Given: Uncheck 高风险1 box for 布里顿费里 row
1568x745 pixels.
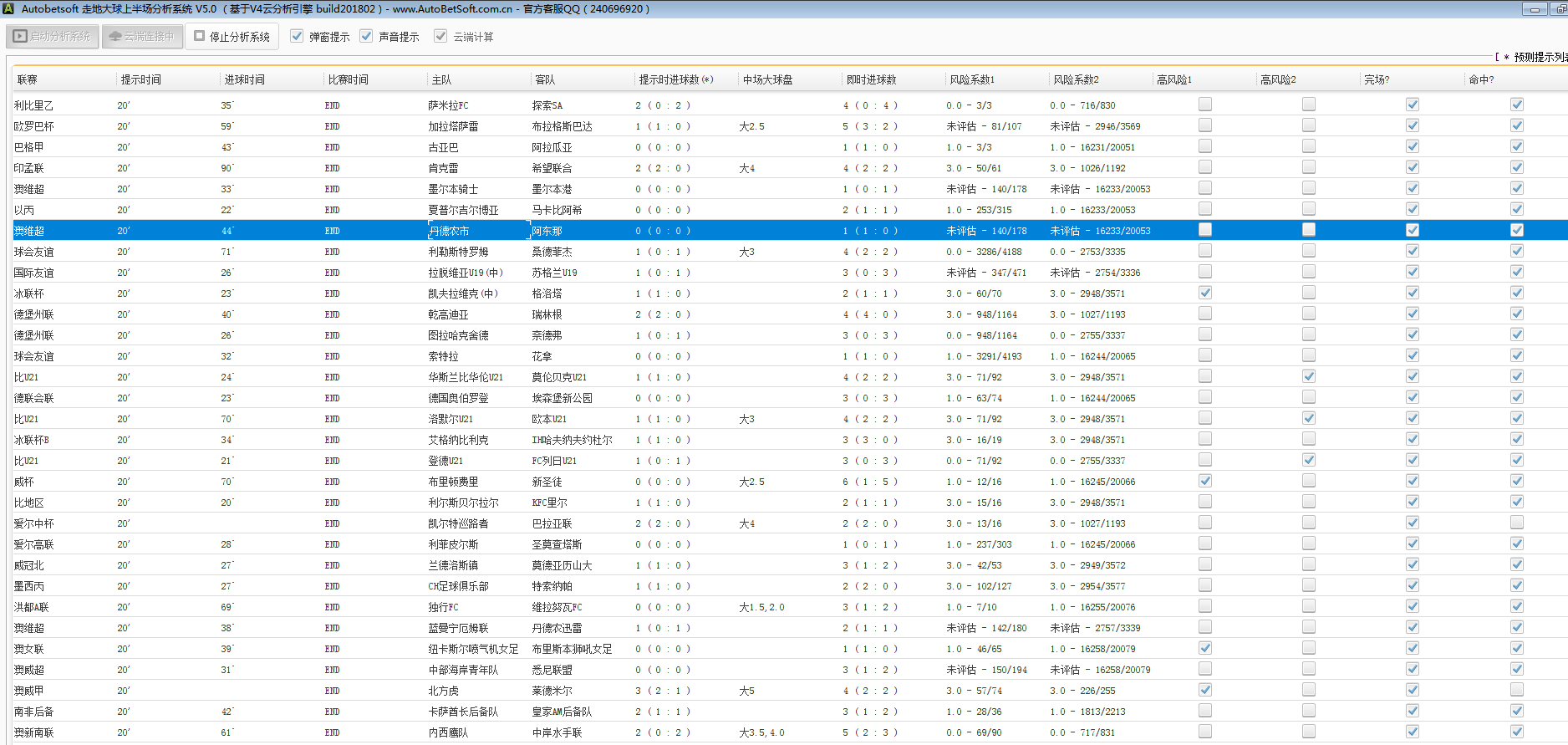Looking at the screenshot, I should point(1205,481).
